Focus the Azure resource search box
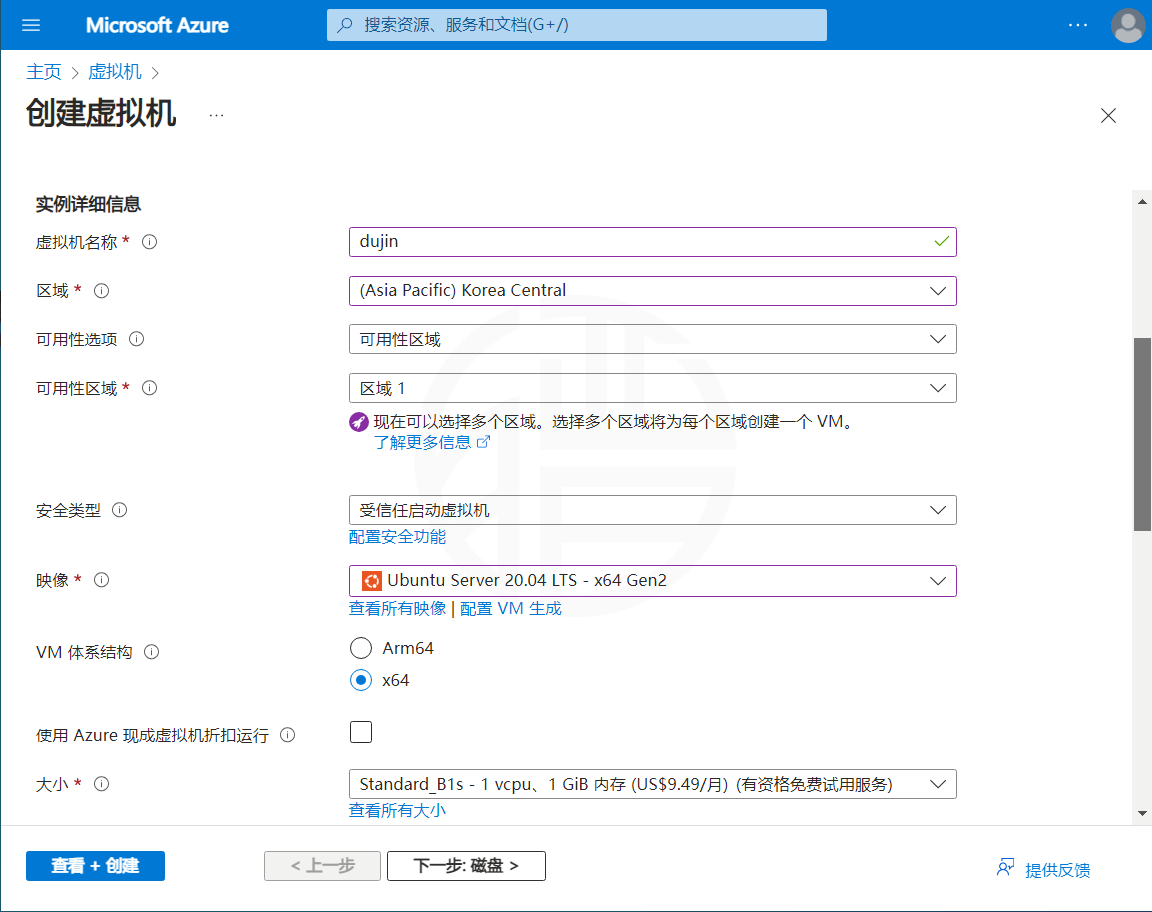 577,25
